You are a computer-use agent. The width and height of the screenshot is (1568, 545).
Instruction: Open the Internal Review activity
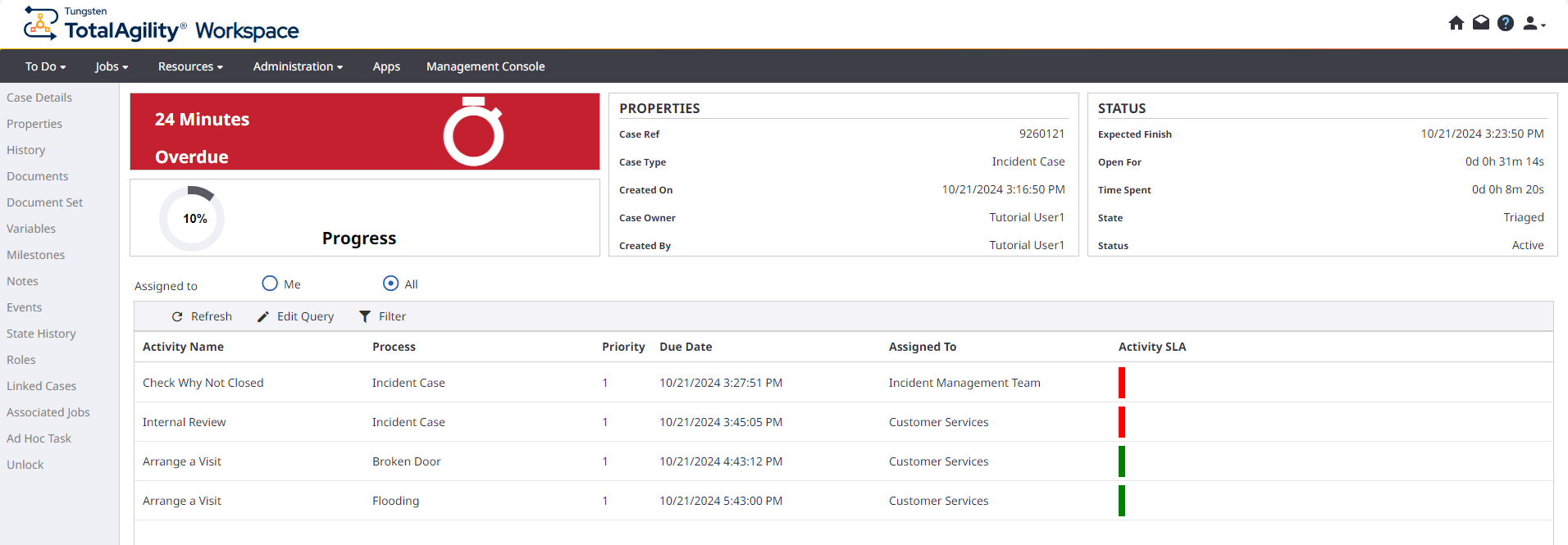[x=185, y=422]
